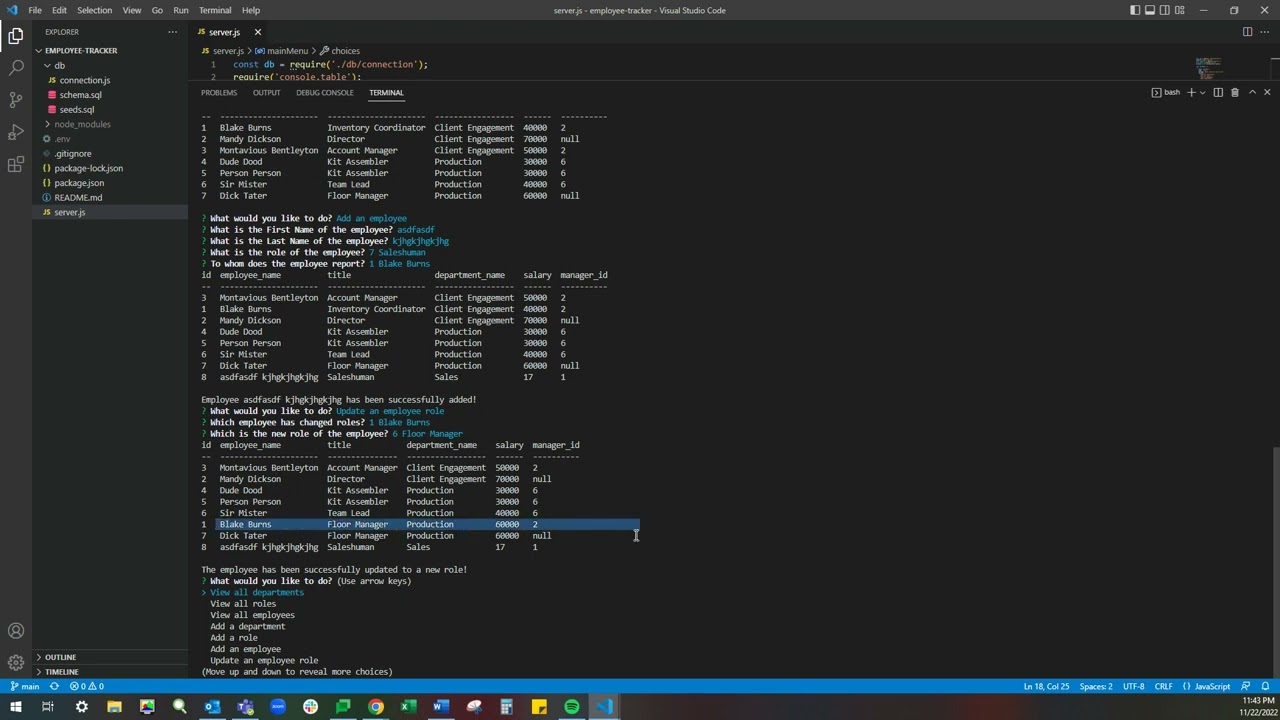Open the Extensions view
Image resolution: width=1280 pixels, height=720 pixels.
click(16, 164)
